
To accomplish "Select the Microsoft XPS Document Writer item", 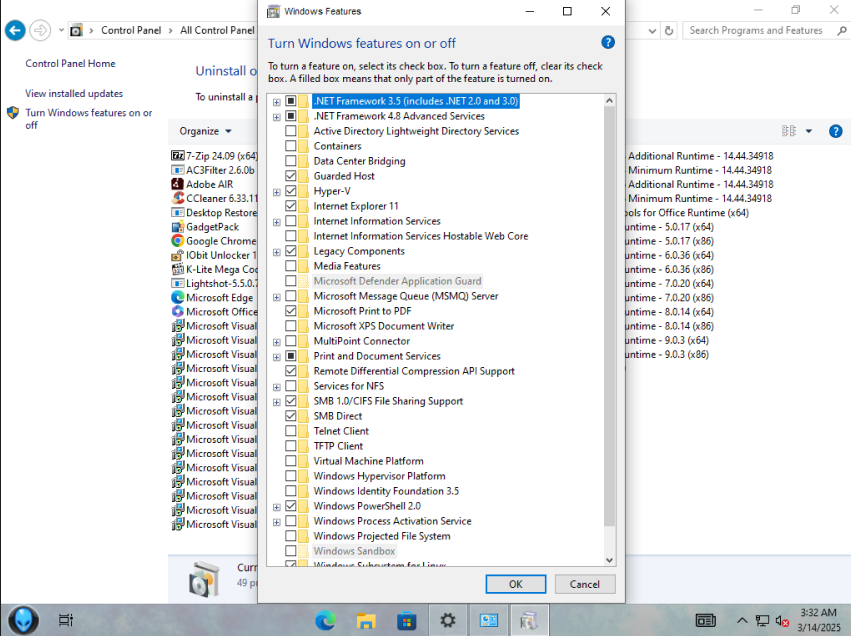I will (383, 326).
